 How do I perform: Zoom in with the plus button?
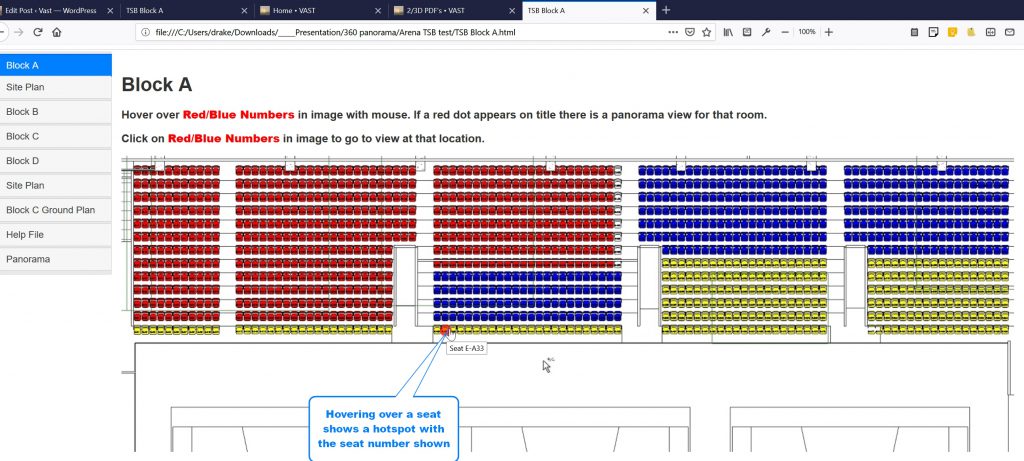828,32
